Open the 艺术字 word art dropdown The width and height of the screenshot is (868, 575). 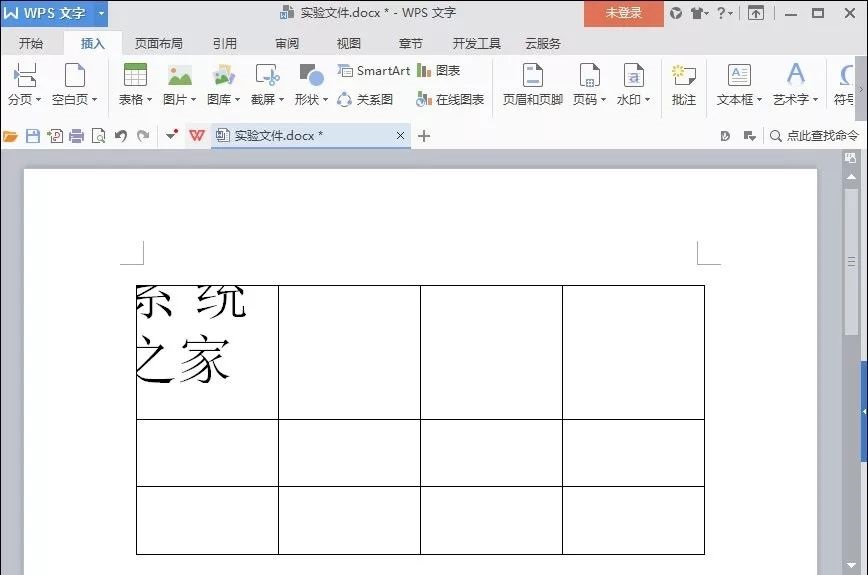(x=815, y=100)
